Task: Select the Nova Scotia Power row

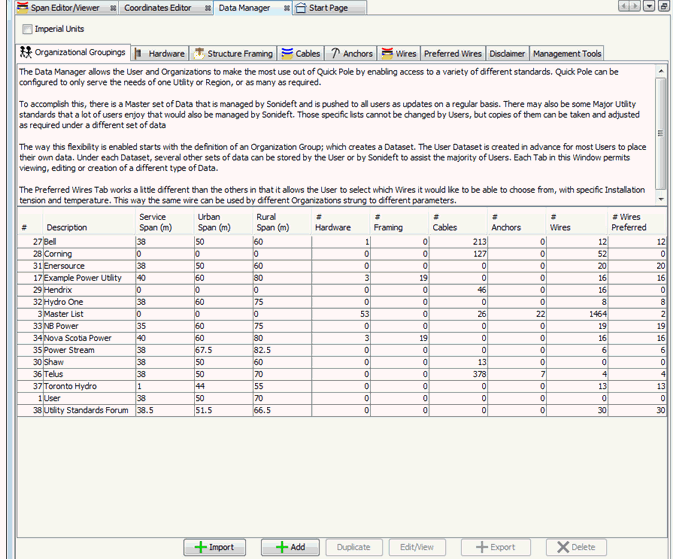Action: (342, 338)
